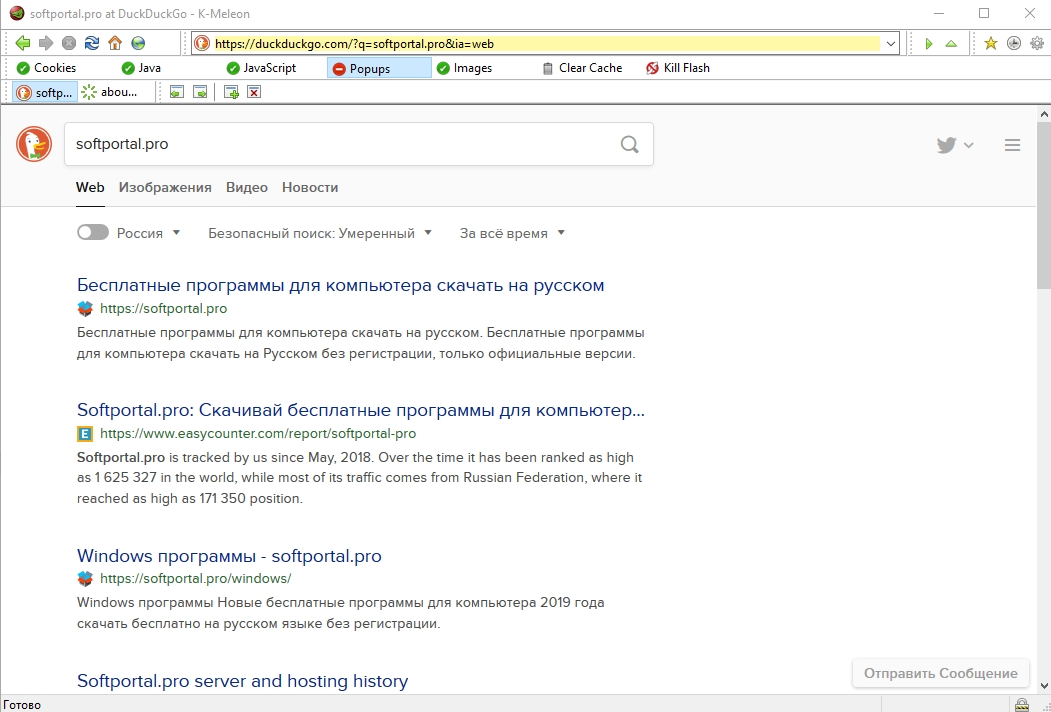The height and width of the screenshot is (712, 1051).
Task: Open a new tab with the plus icon
Action: [x=231, y=92]
